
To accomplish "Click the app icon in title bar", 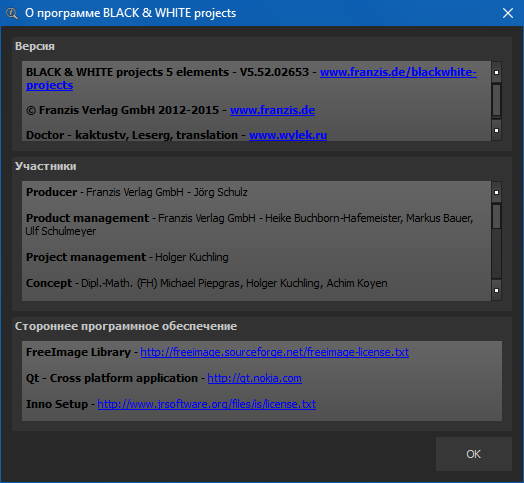I will coord(12,13).
